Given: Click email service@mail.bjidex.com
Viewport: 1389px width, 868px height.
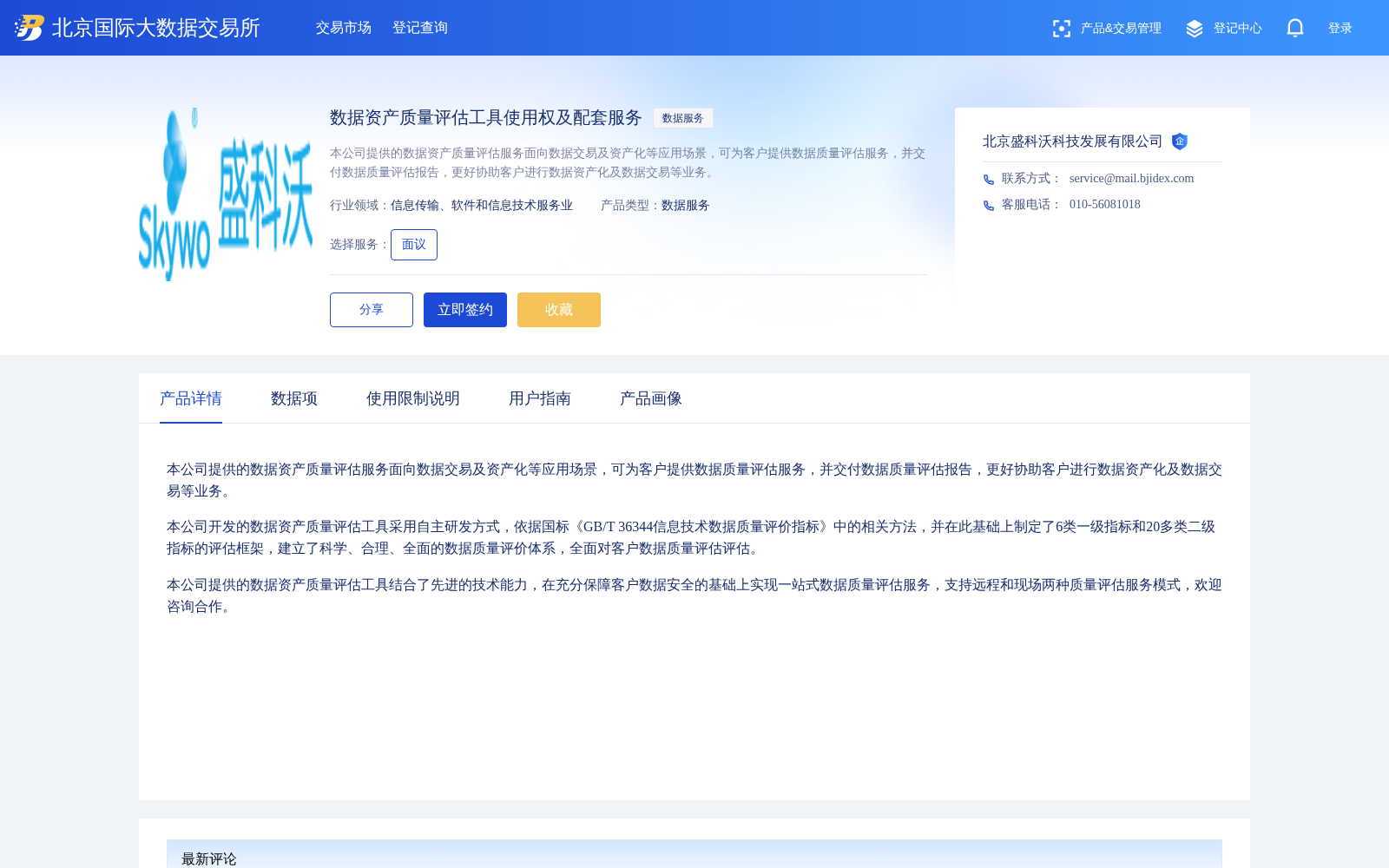Looking at the screenshot, I should click(x=1131, y=178).
